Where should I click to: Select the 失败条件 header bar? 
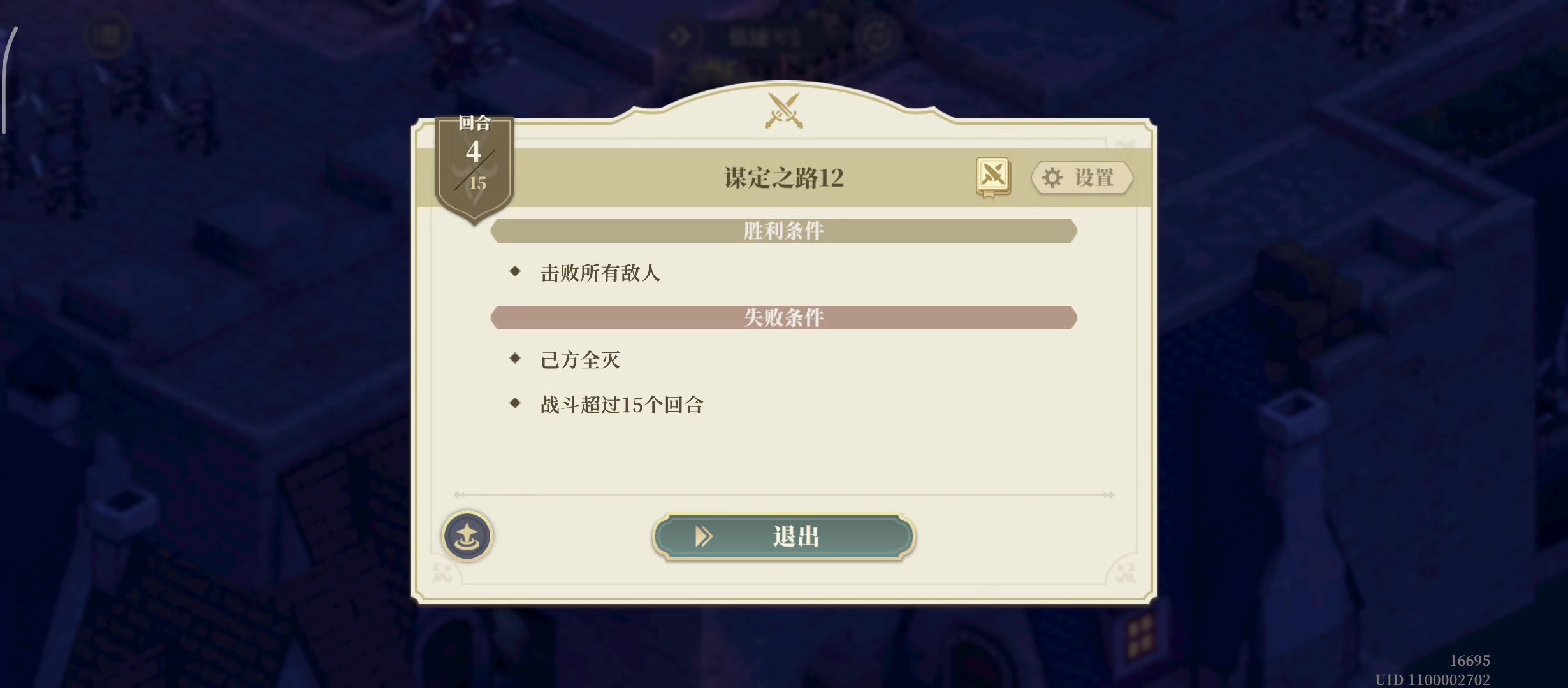(x=783, y=317)
